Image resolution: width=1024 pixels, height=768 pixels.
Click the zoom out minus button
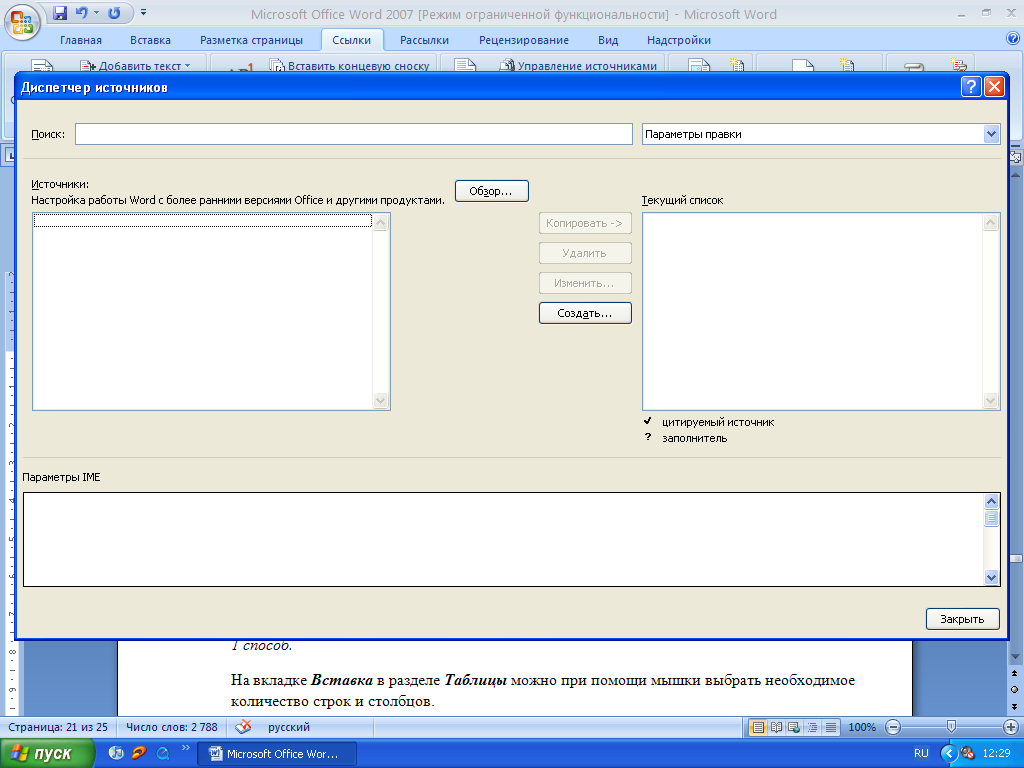point(893,727)
